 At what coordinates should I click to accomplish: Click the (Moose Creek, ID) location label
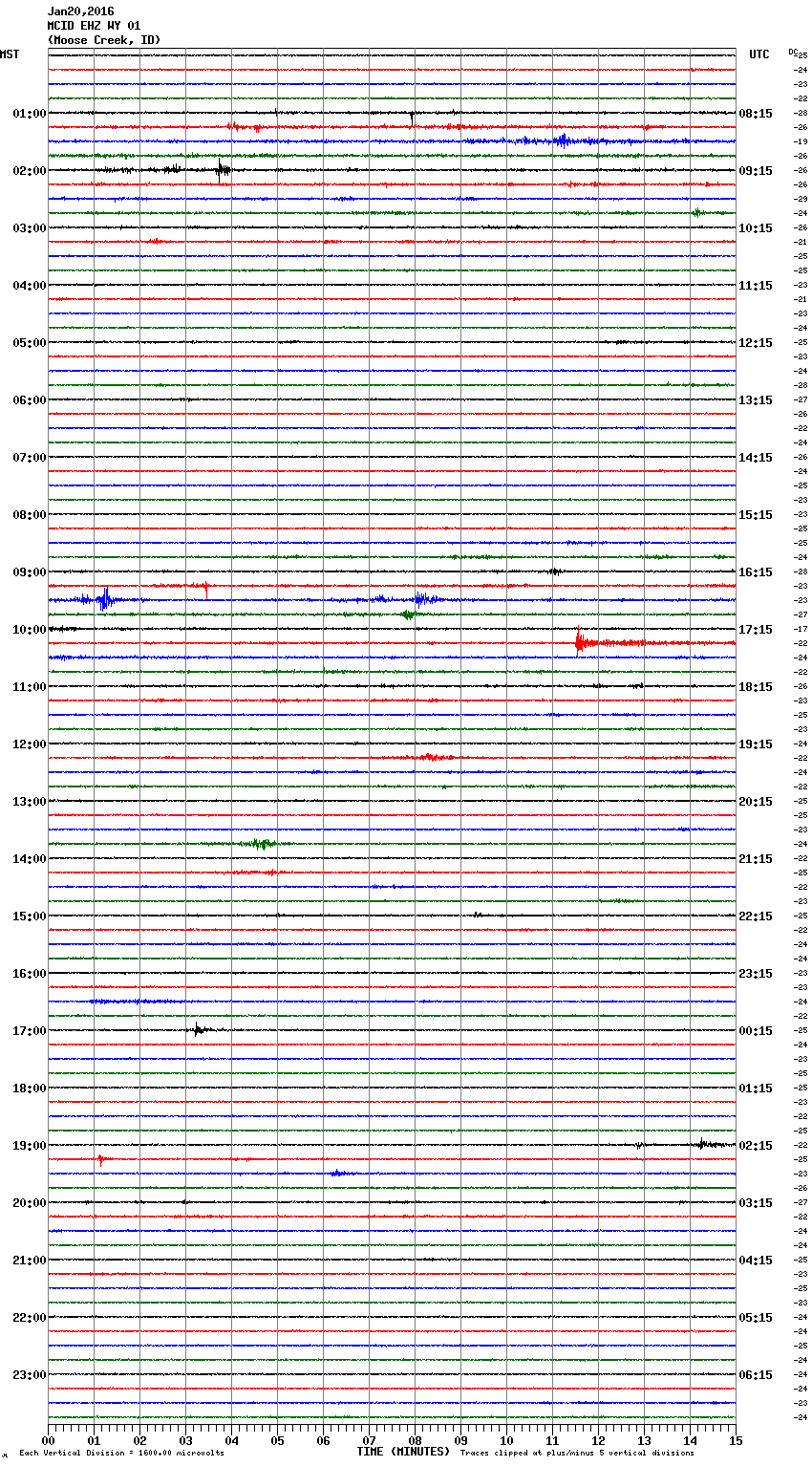(x=104, y=40)
